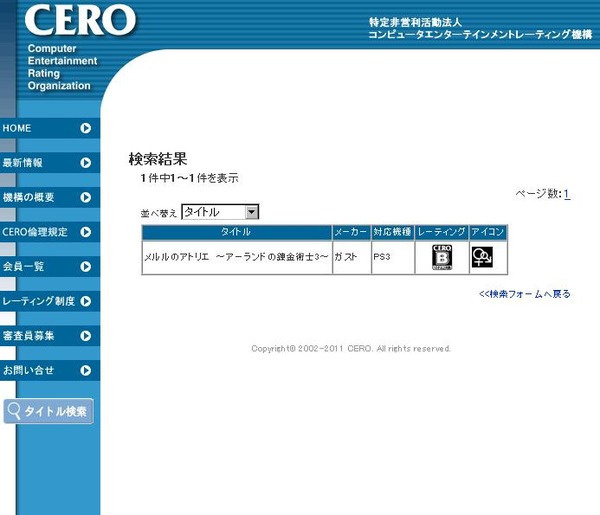Open the レーティング制度 menu item
Viewport: 600px width, 515px height.
pos(50,301)
